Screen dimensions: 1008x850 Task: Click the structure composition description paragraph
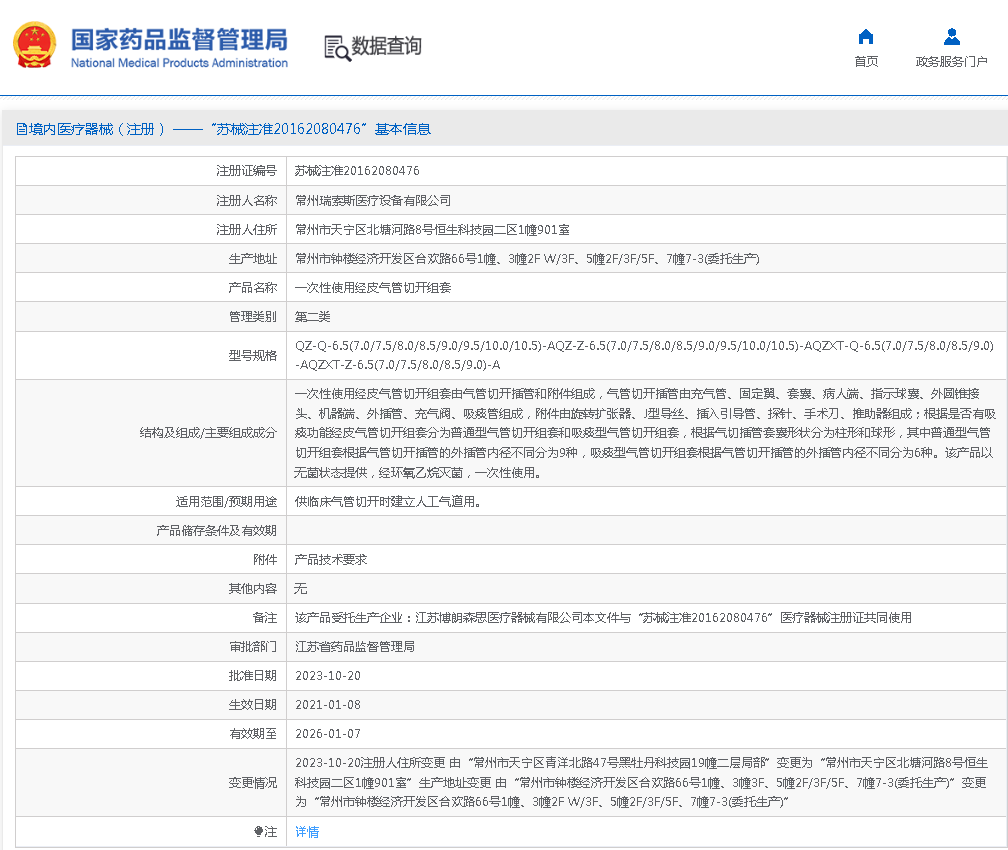point(645,433)
